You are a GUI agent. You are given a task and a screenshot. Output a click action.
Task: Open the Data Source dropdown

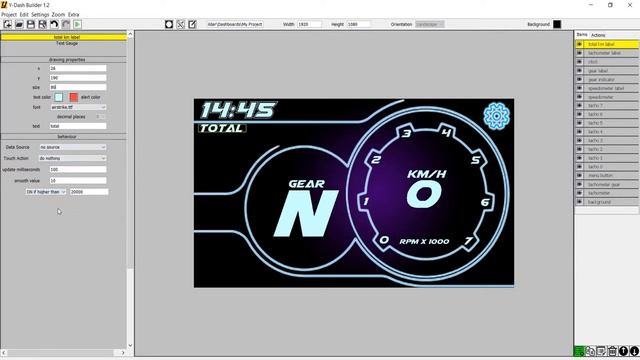[x=73, y=147]
